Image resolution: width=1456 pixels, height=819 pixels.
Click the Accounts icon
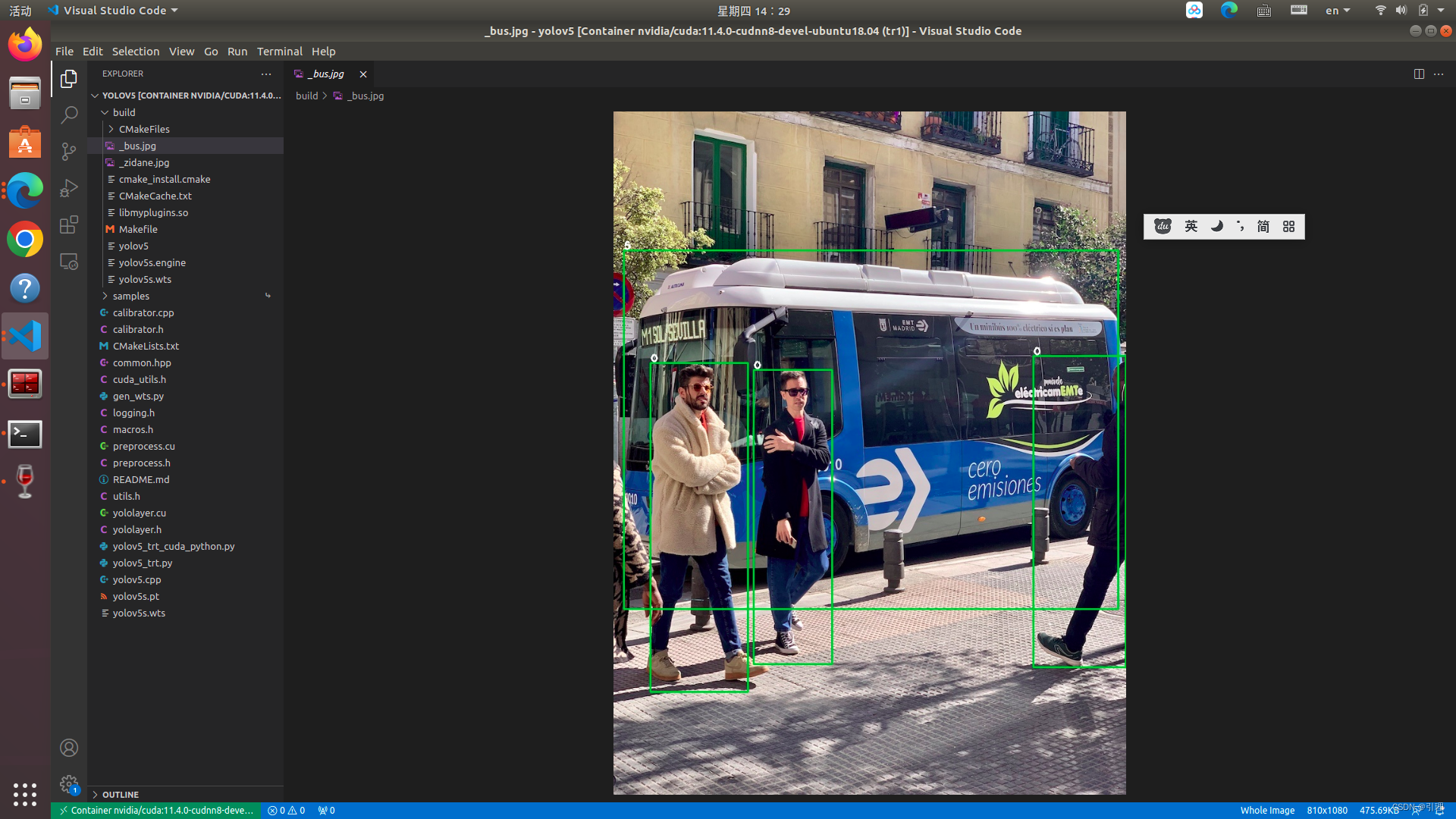(x=69, y=748)
